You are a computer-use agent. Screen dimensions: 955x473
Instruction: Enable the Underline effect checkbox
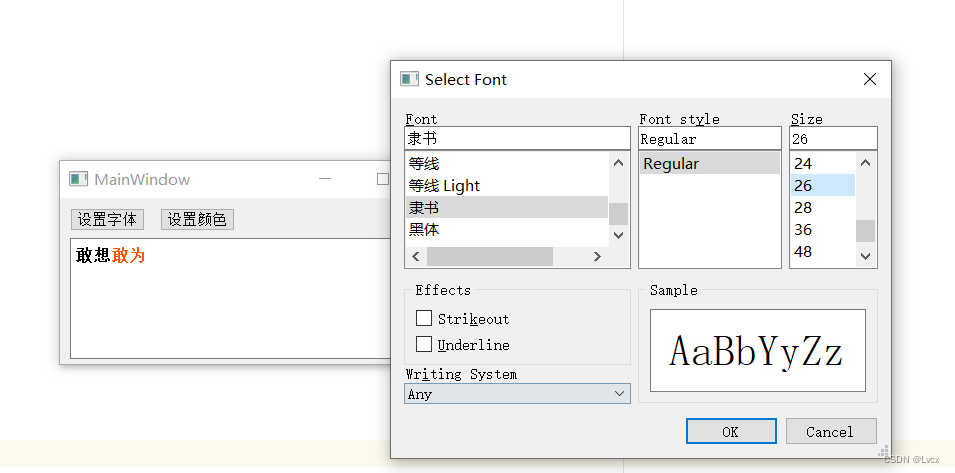click(424, 345)
